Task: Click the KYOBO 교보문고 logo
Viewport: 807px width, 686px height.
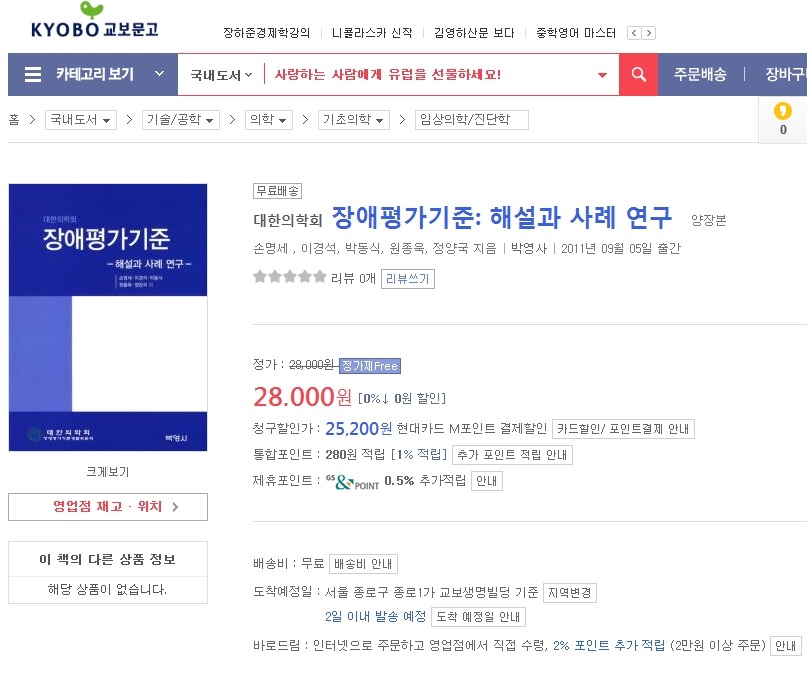Action: pos(94,21)
